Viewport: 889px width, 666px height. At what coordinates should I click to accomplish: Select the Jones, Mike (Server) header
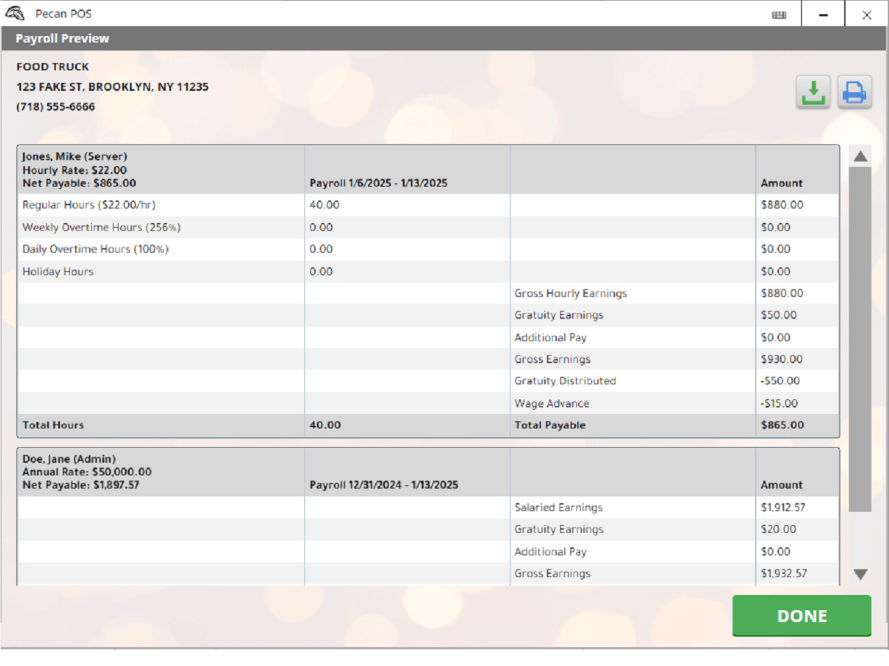tap(75, 157)
